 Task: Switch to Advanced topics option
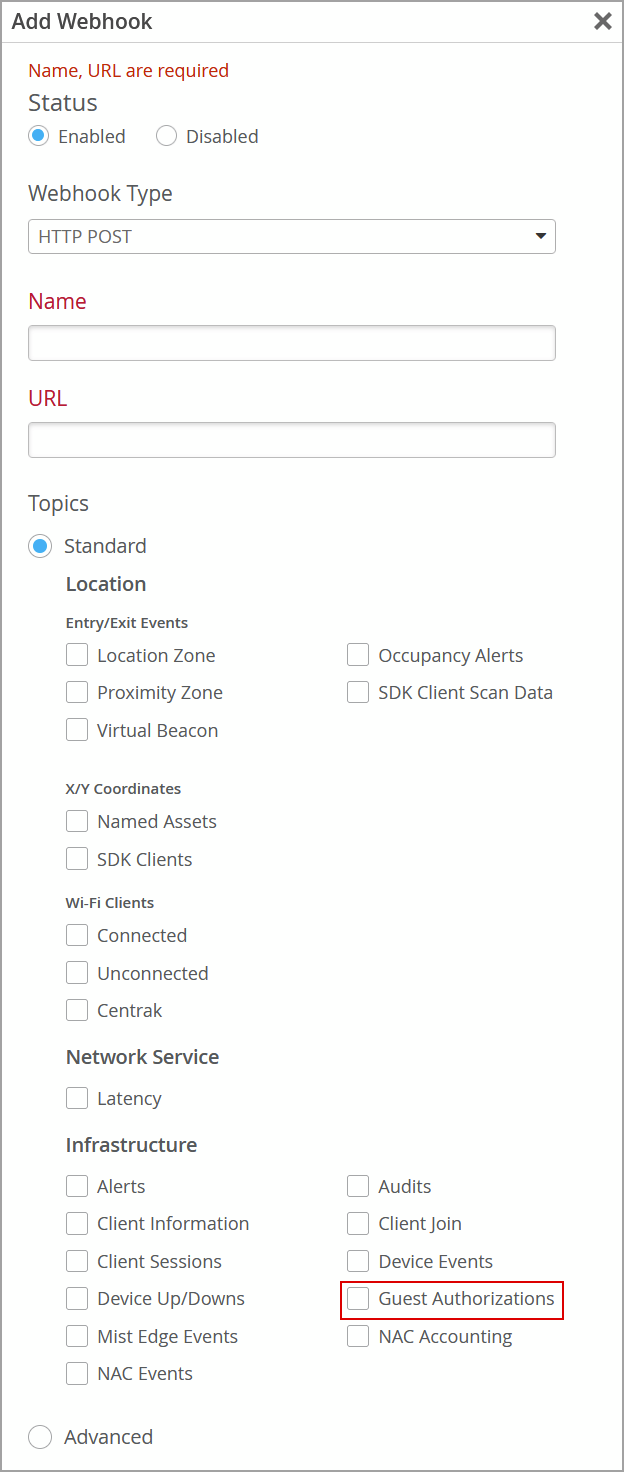pos(40,1437)
